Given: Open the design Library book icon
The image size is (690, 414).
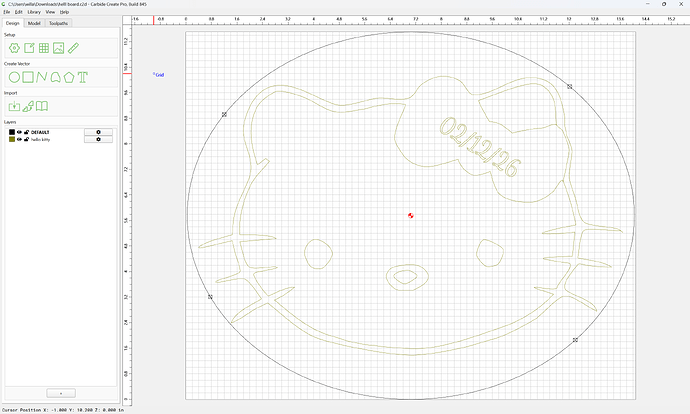Looking at the screenshot, I should point(42,106).
